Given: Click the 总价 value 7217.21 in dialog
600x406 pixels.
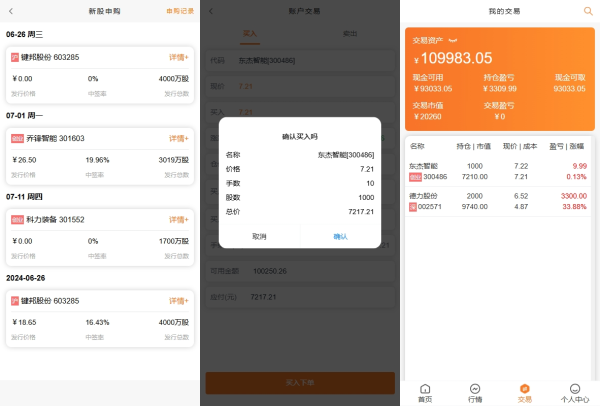Looking at the screenshot, I should 361,212.
